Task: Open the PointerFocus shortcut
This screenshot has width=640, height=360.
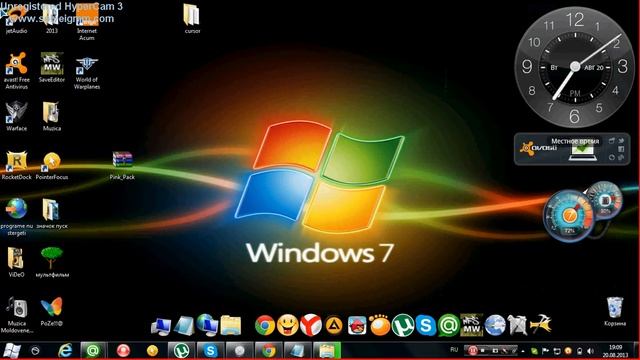Action: [51, 165]
